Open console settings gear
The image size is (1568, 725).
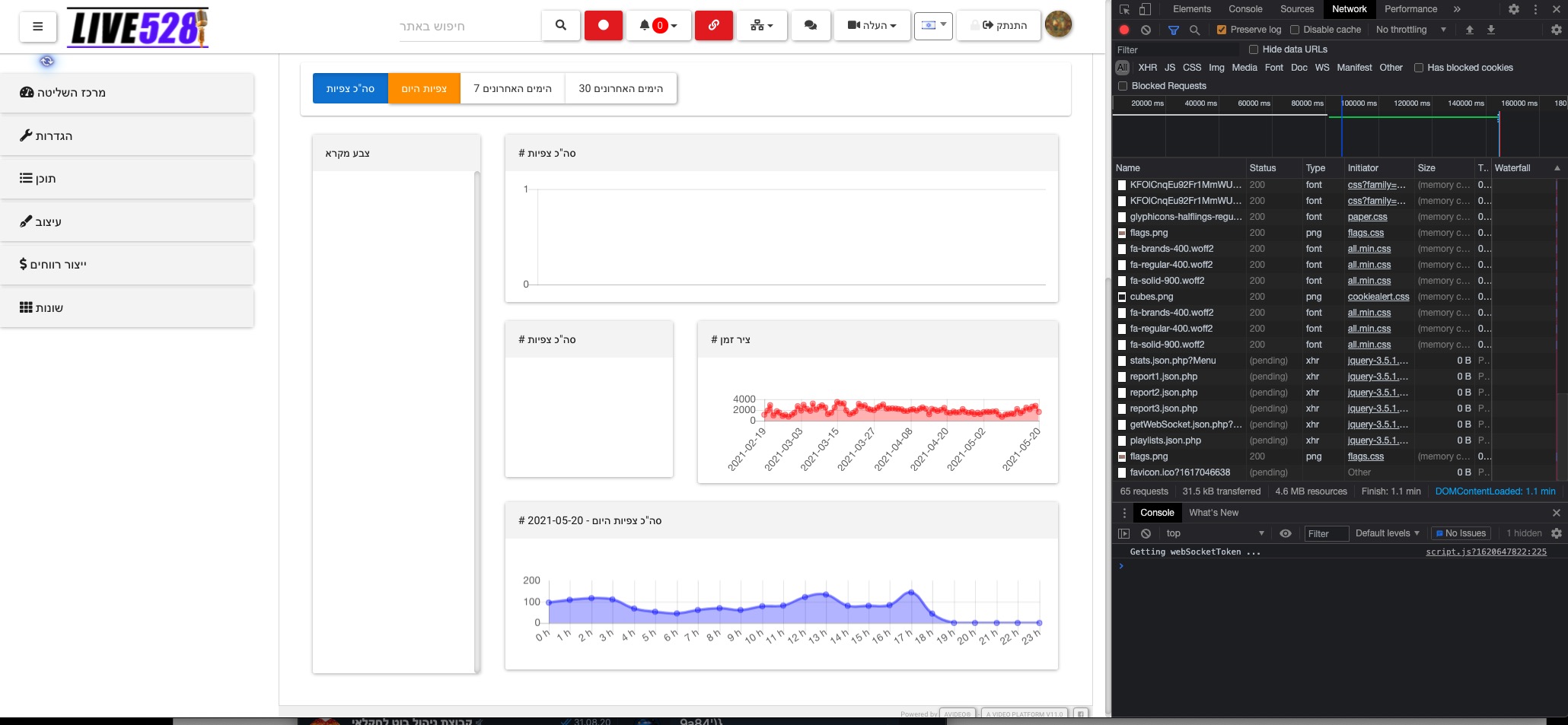point(1557,533)
